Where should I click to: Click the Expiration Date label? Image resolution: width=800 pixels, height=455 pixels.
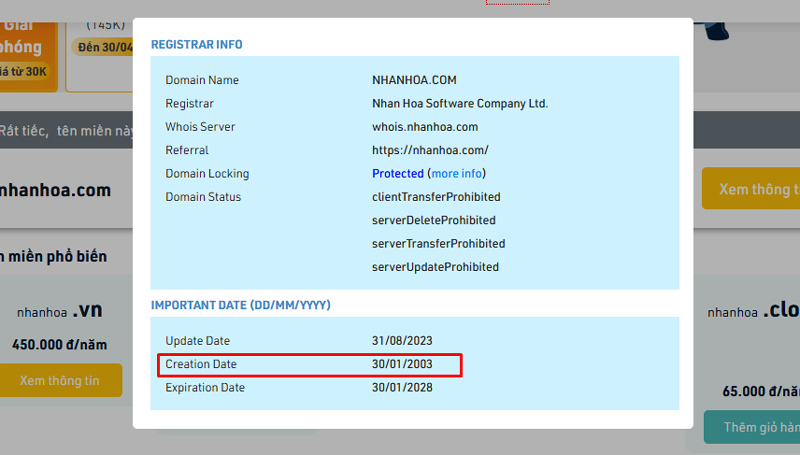[x=205, y=388]
